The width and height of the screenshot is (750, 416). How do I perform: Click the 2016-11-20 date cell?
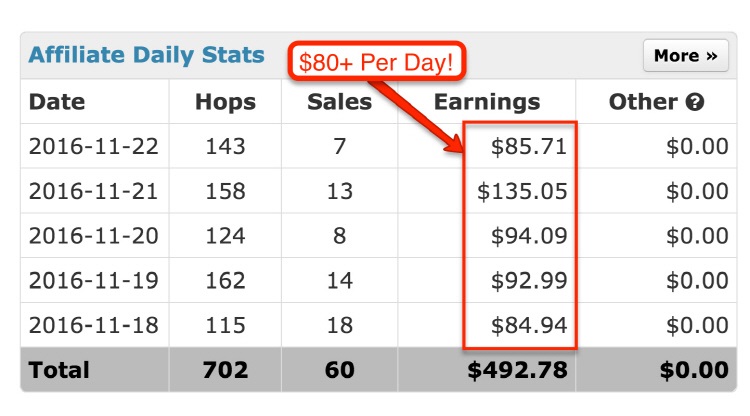94,236
